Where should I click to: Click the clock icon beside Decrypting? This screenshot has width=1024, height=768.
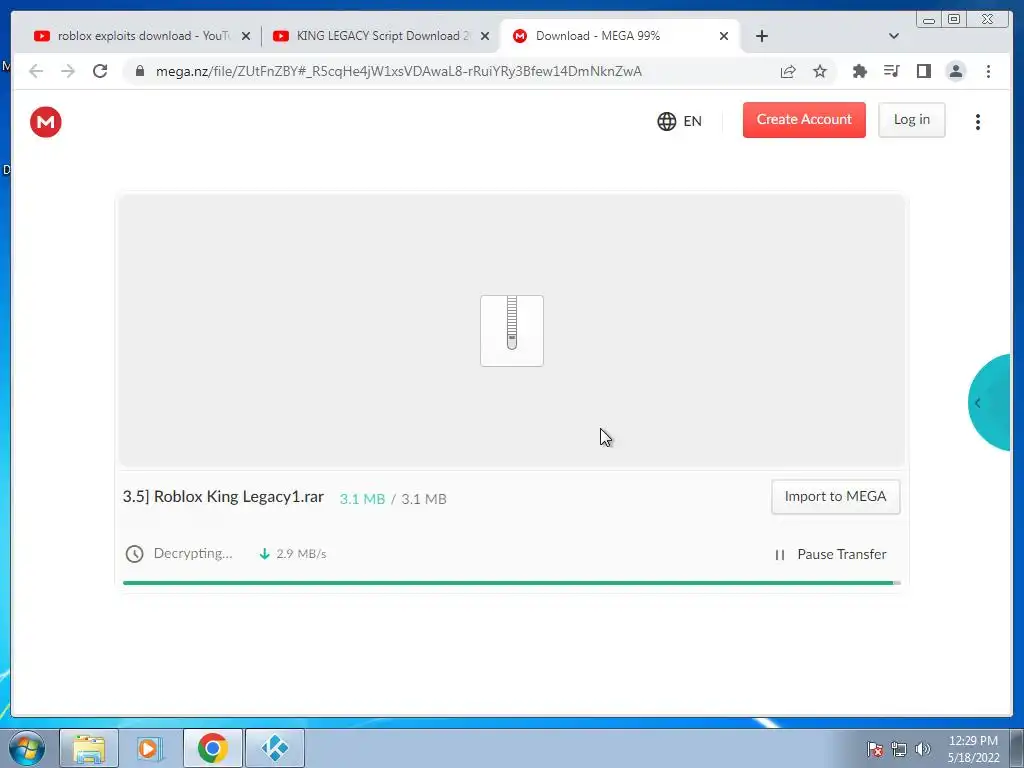point(135,554)
